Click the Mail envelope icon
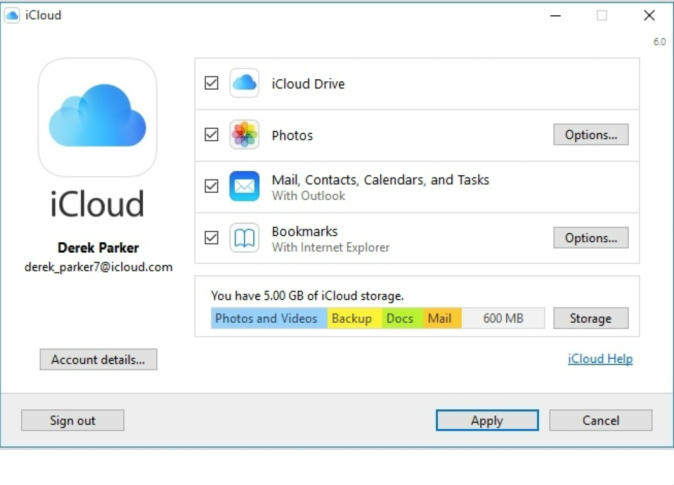 244,187
